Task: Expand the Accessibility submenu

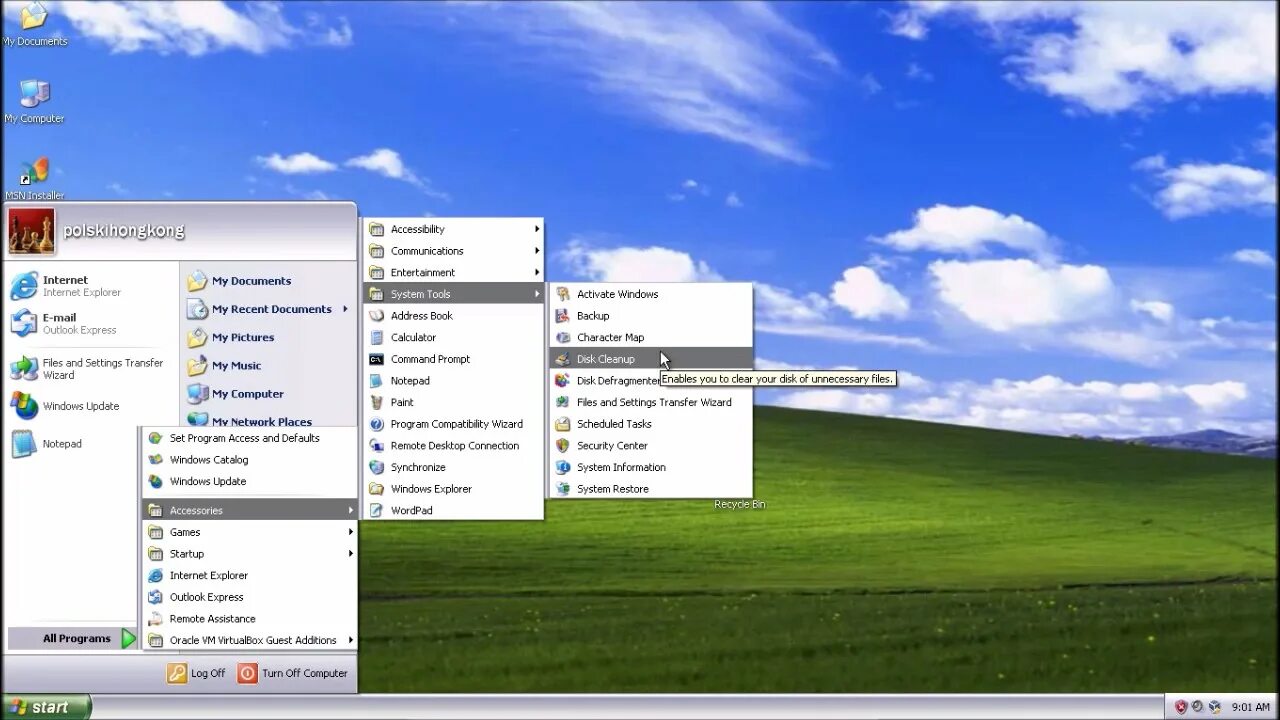Action: [x=454, y=229]
